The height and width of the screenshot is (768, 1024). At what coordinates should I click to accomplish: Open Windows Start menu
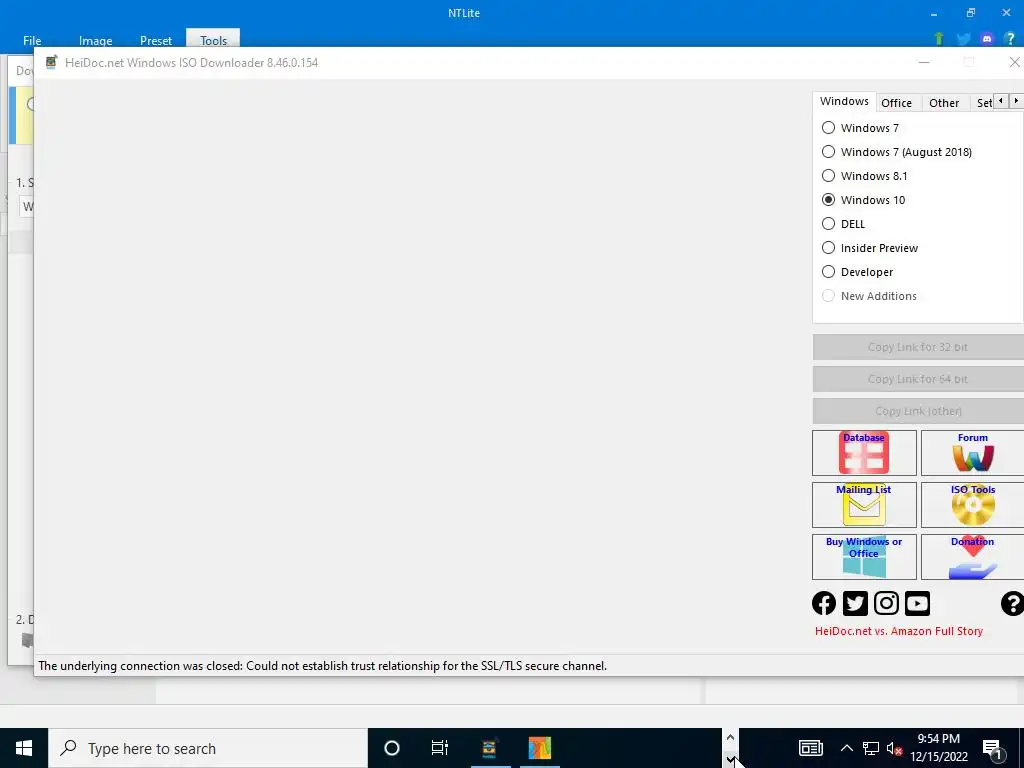(24, 748)
